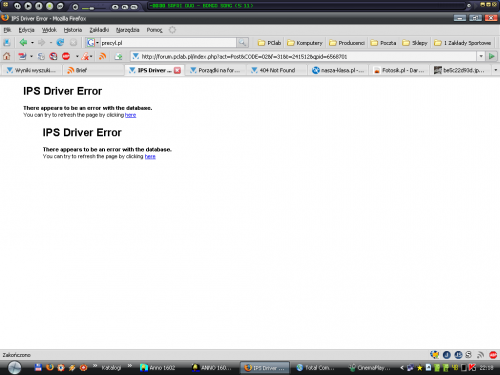Switch to the Fotosik.pl tab
500x375 pixels.
coord(399,70)
